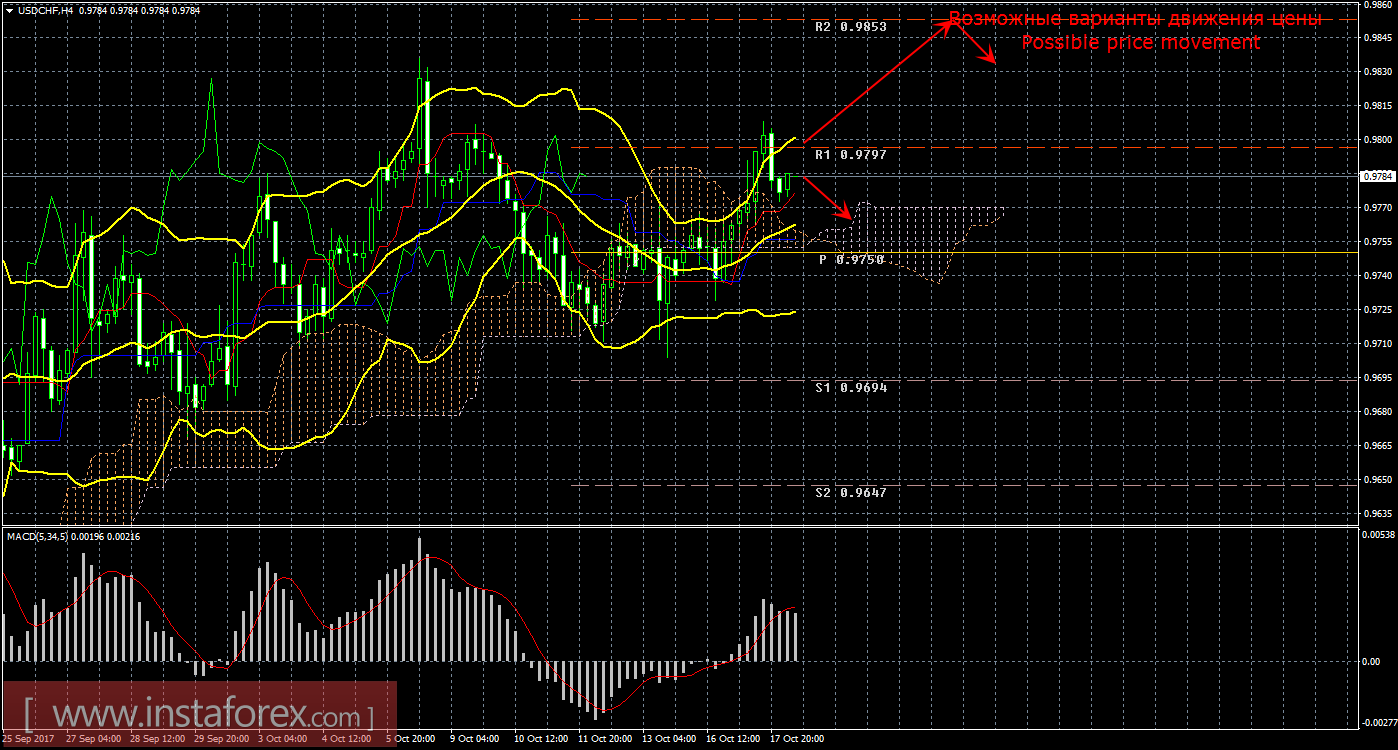Click the 17 Oct 20:00 time label
The width and height of the screenshot is (1398, 750).
[797, 739]
